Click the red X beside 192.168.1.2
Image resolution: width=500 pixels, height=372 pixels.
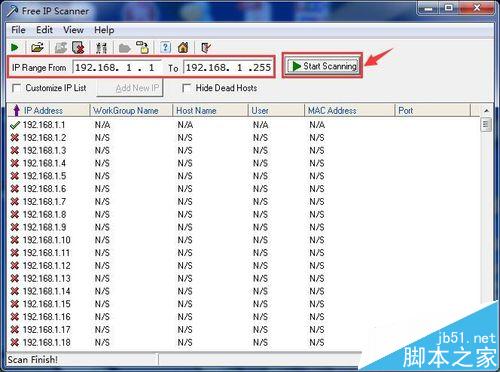pyautogui.click(x=15, y=138)
